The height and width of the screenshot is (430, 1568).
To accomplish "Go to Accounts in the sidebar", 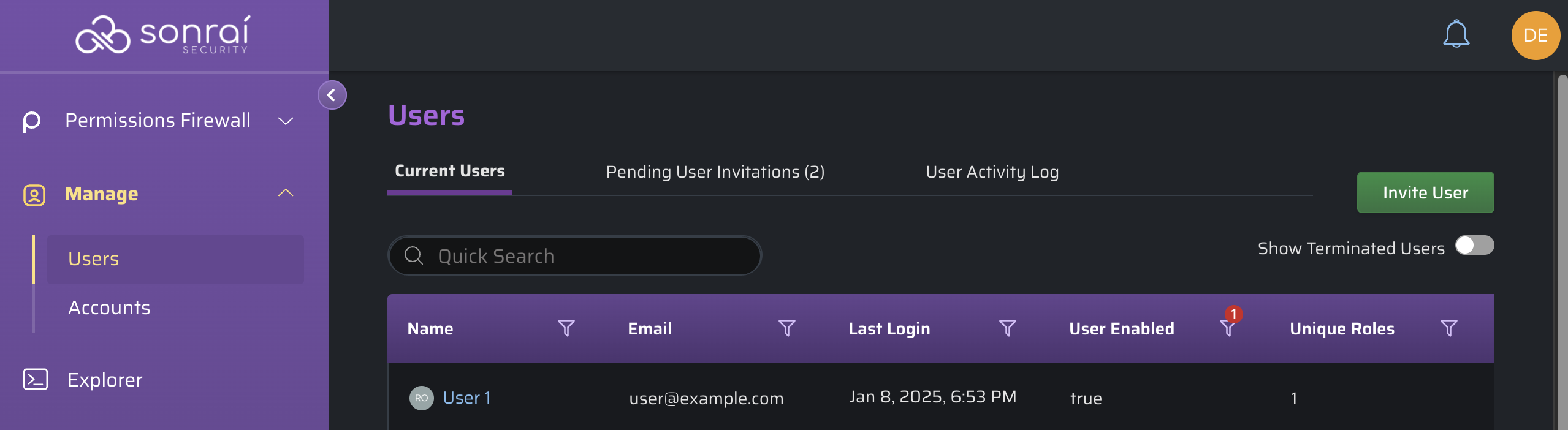I will [x=109, y=308].
